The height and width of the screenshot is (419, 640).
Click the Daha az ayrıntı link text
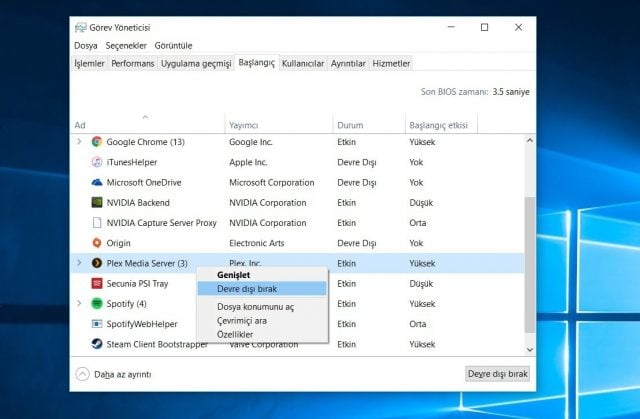tap(122, 375)
